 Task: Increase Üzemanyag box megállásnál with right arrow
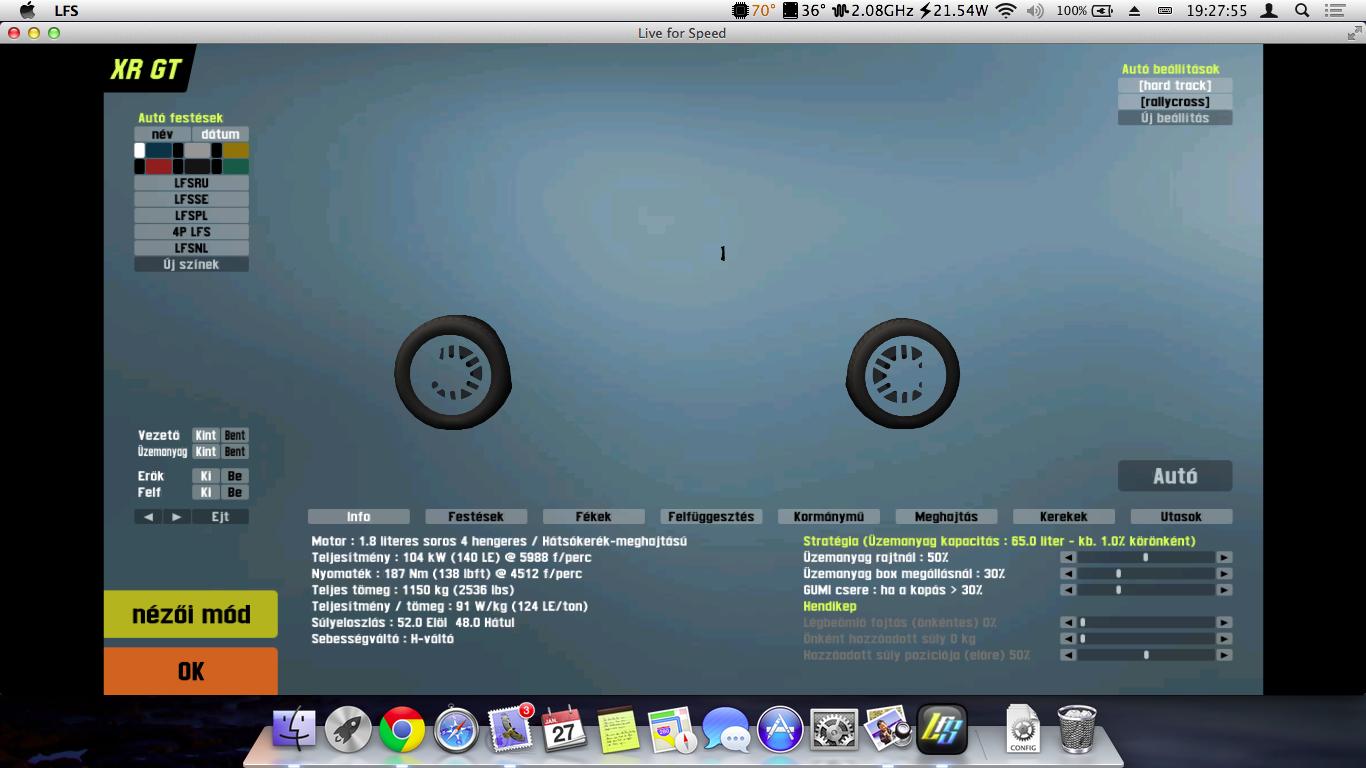pos(1224,574)
